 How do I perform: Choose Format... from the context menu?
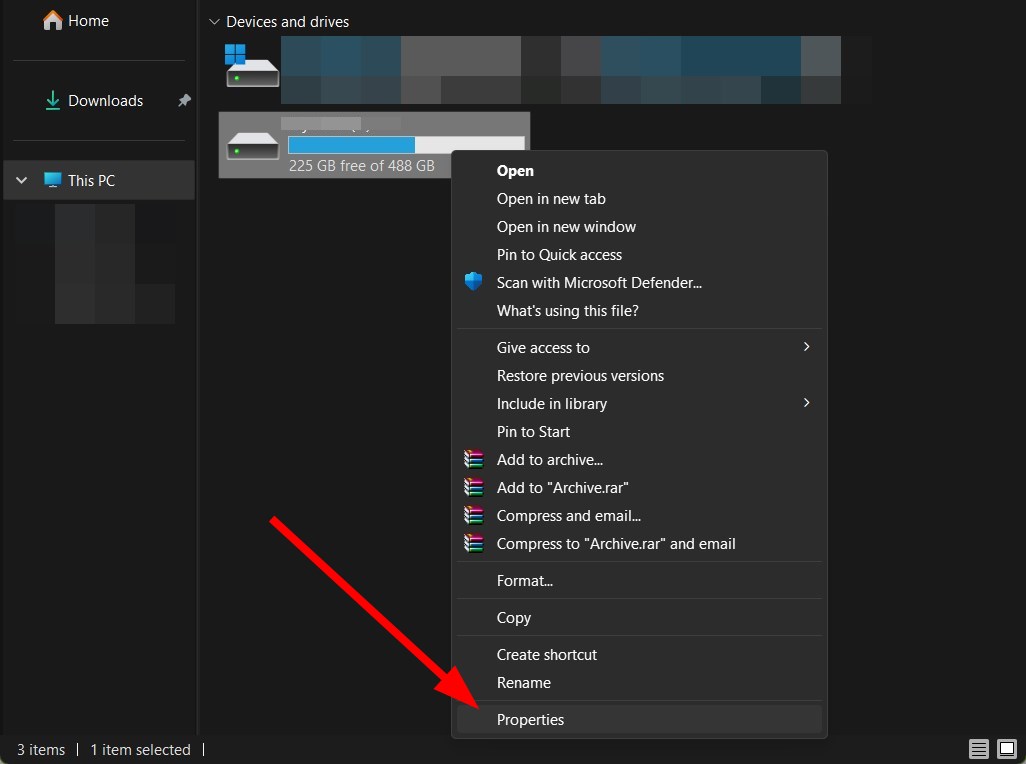(x=525, y=581)
